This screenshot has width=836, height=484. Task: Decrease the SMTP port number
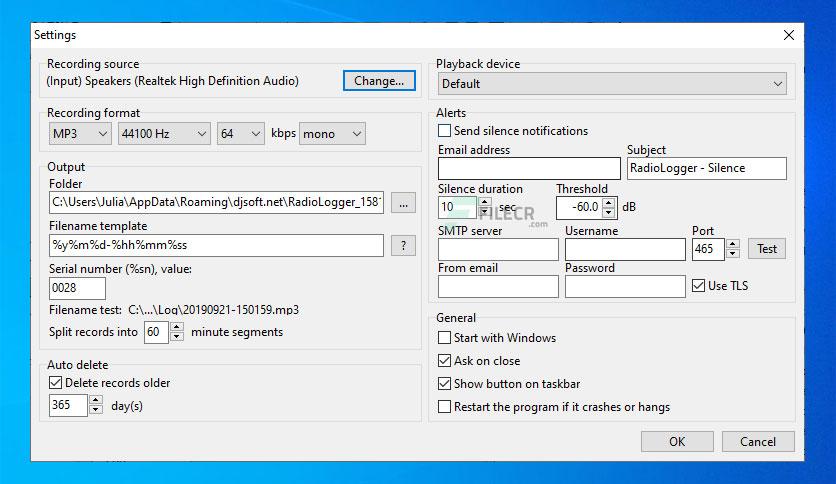(733, 253)
